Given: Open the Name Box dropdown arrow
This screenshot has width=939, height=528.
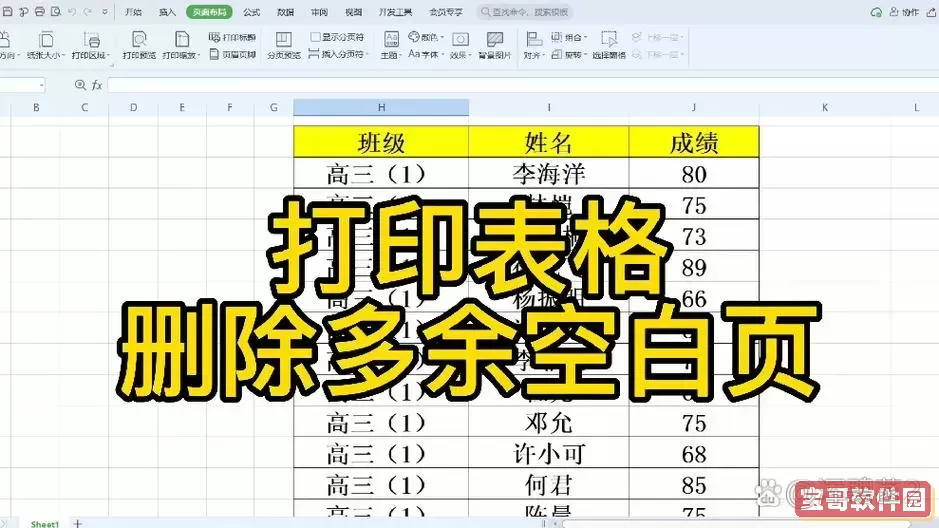Looking at the screenshot, I should (x=41, y=86).
